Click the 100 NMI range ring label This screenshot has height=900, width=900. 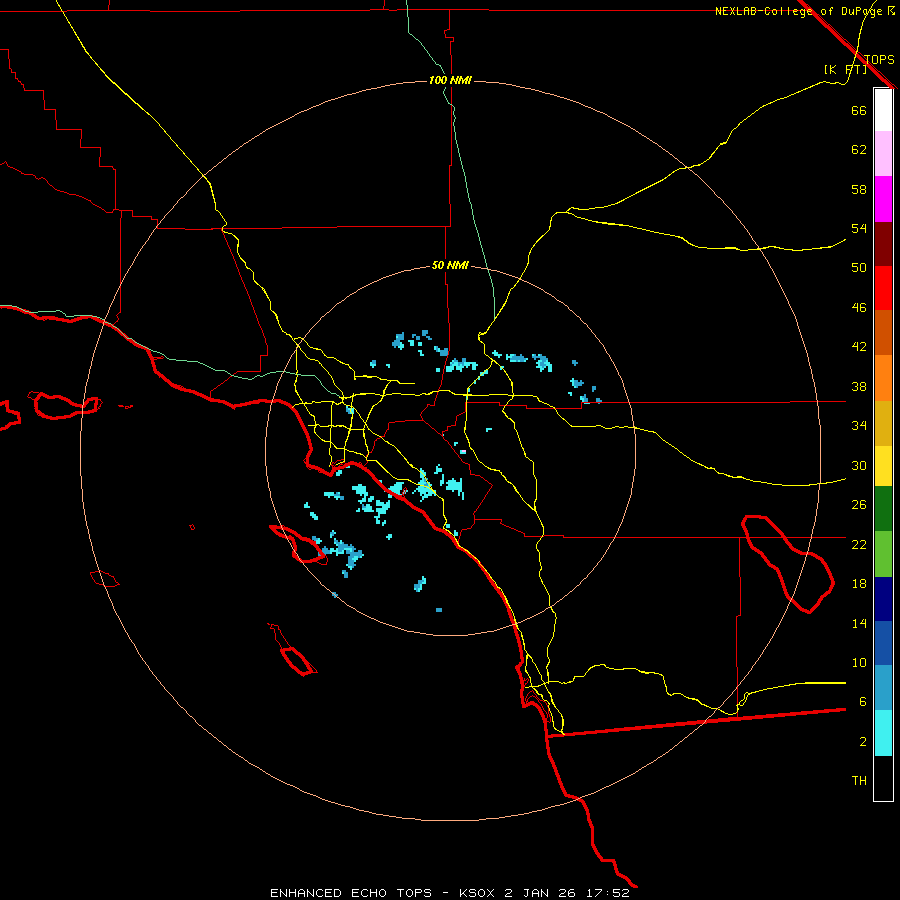(x=450, y=80)
